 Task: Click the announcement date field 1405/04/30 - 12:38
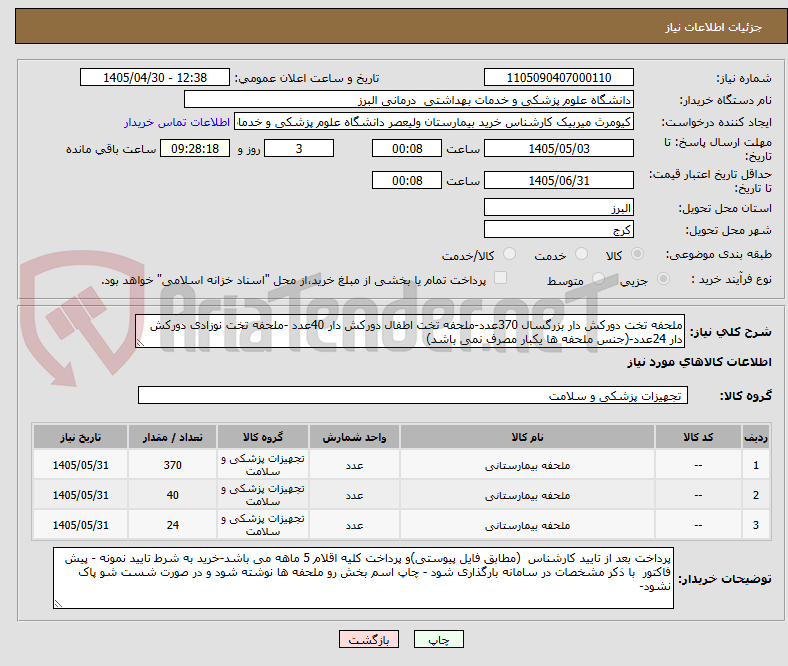click(155, 77)
